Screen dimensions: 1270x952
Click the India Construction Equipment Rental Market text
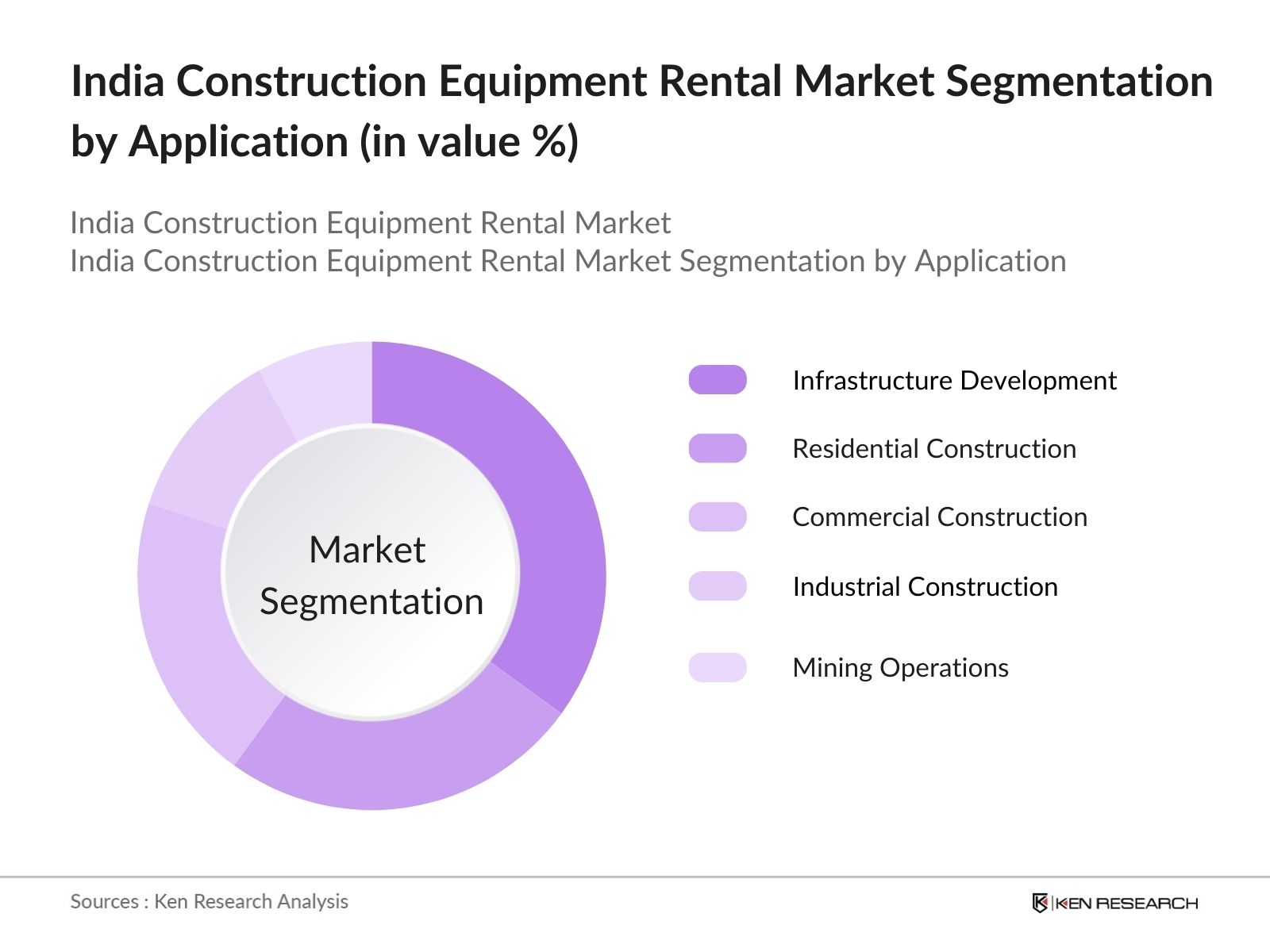point(370,224)
